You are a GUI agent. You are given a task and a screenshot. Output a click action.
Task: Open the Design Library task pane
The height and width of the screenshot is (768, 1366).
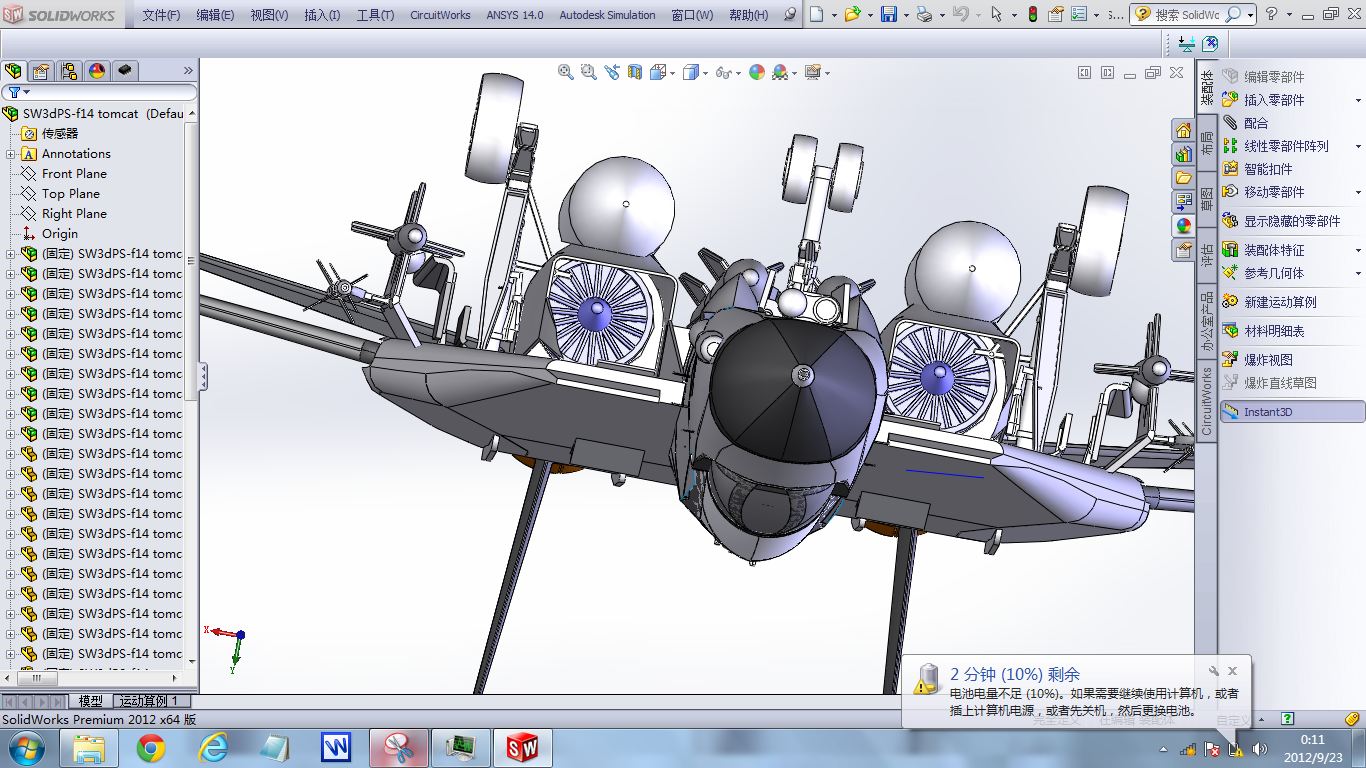coord(1184,155)
